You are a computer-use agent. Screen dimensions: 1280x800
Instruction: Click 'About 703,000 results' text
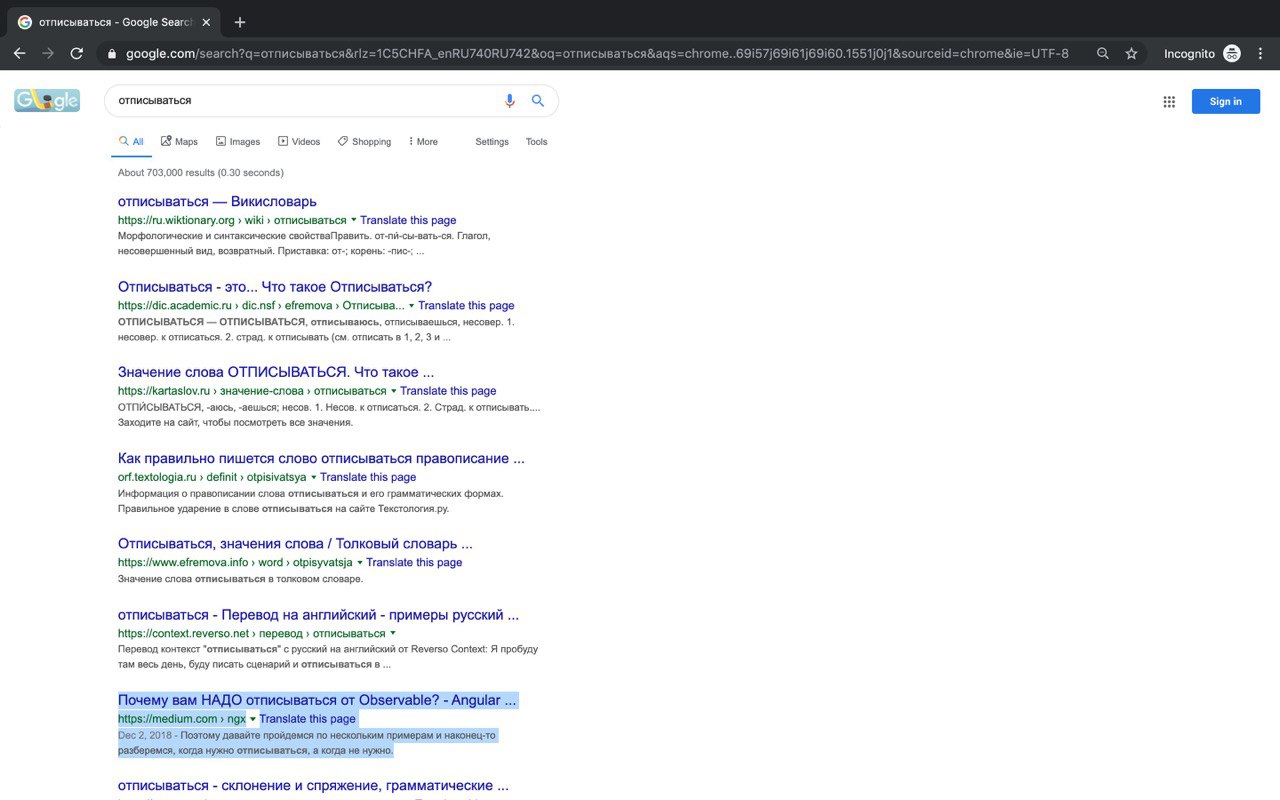pyautogui.click(x=201, y=173)
